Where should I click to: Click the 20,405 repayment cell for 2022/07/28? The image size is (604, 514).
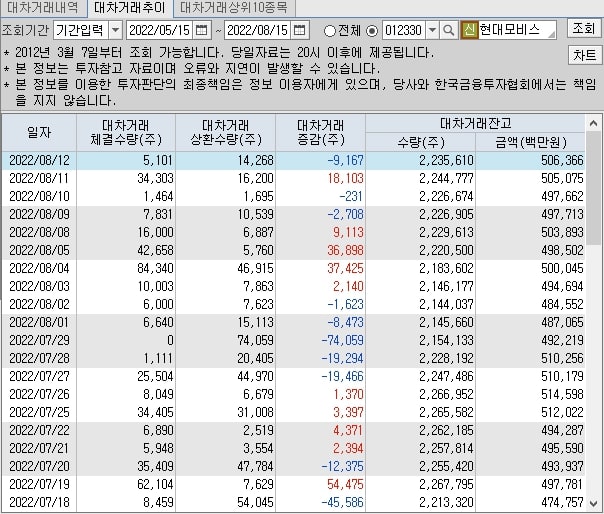(255, 358)
